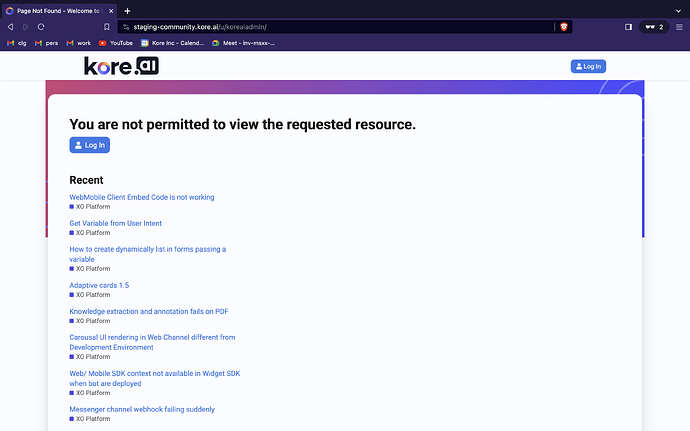Click 'You are not permitted' heading text
The image size is (690, 431).
click(x=242, y=125)
